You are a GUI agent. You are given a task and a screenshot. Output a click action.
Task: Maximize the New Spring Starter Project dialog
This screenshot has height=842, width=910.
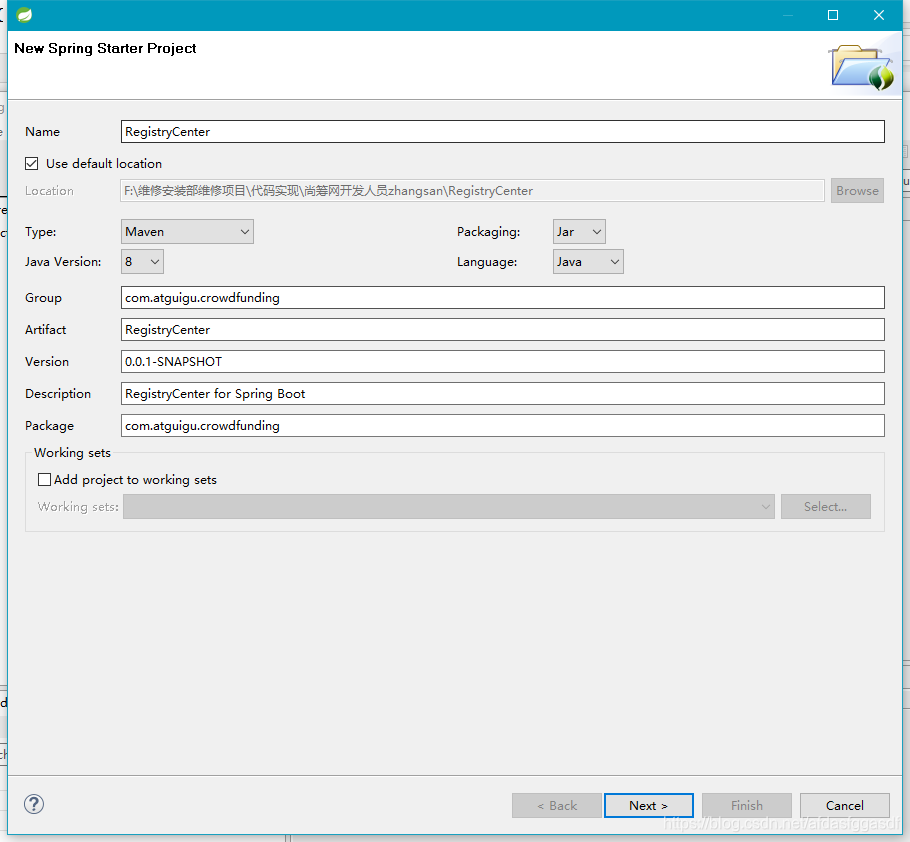833,15
